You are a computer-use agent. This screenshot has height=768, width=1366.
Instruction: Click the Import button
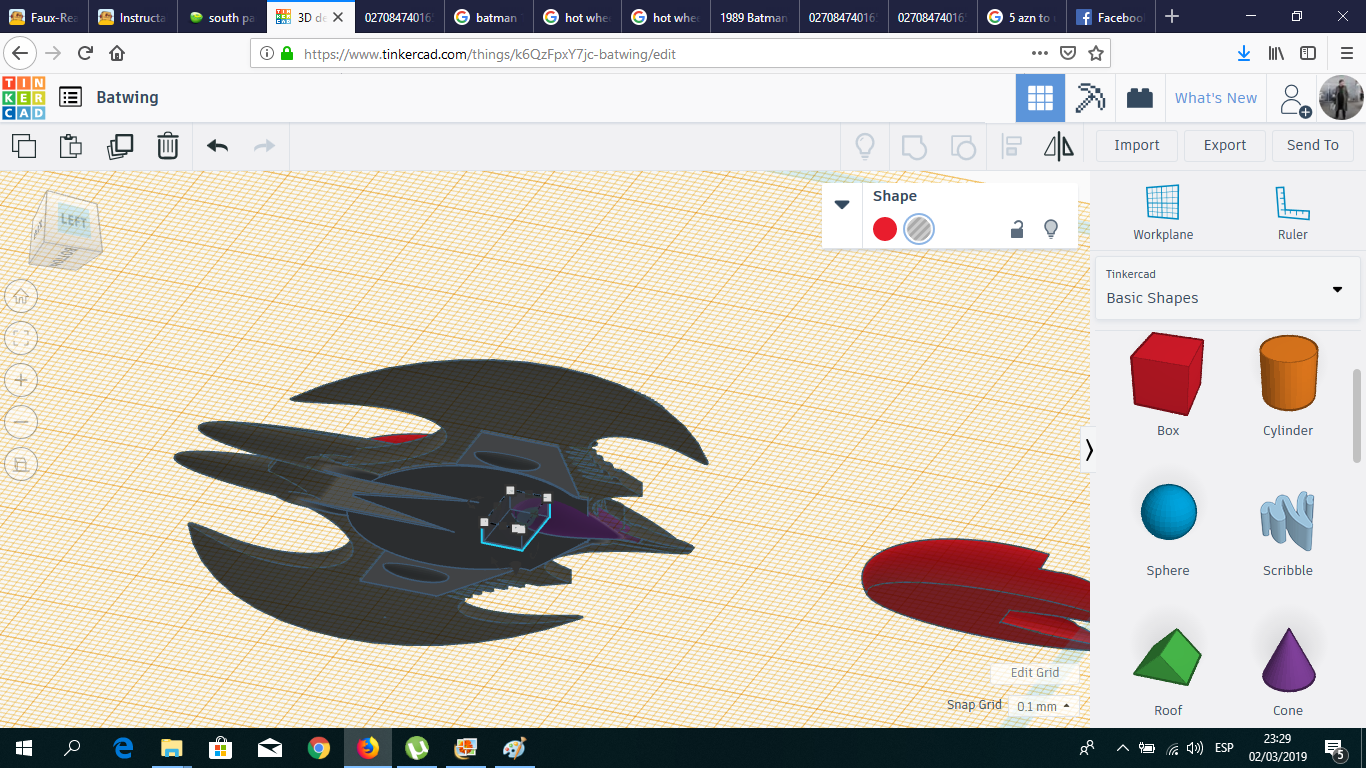[1137, 146]
